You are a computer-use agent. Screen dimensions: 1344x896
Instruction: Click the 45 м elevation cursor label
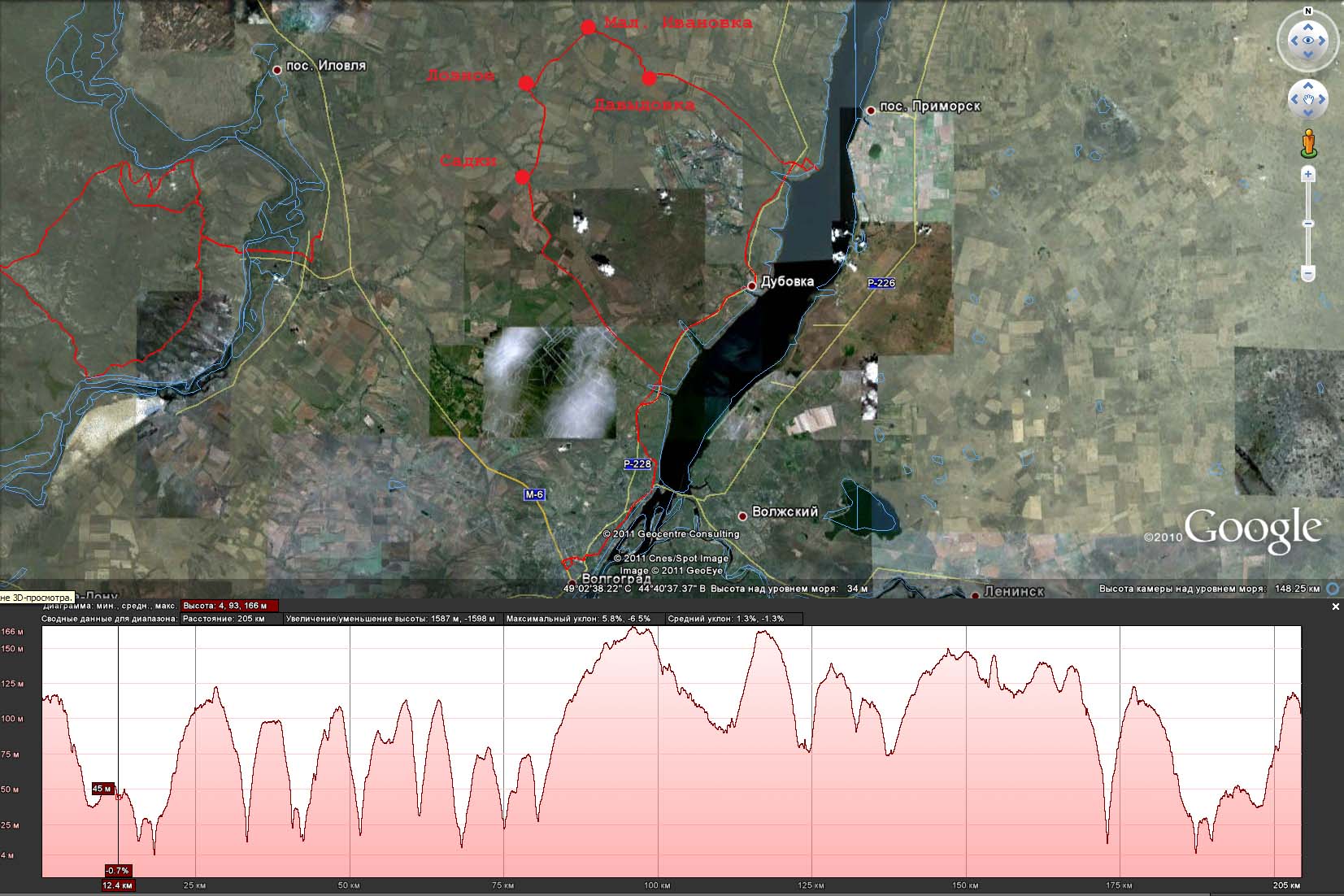[x=102, y=789]
